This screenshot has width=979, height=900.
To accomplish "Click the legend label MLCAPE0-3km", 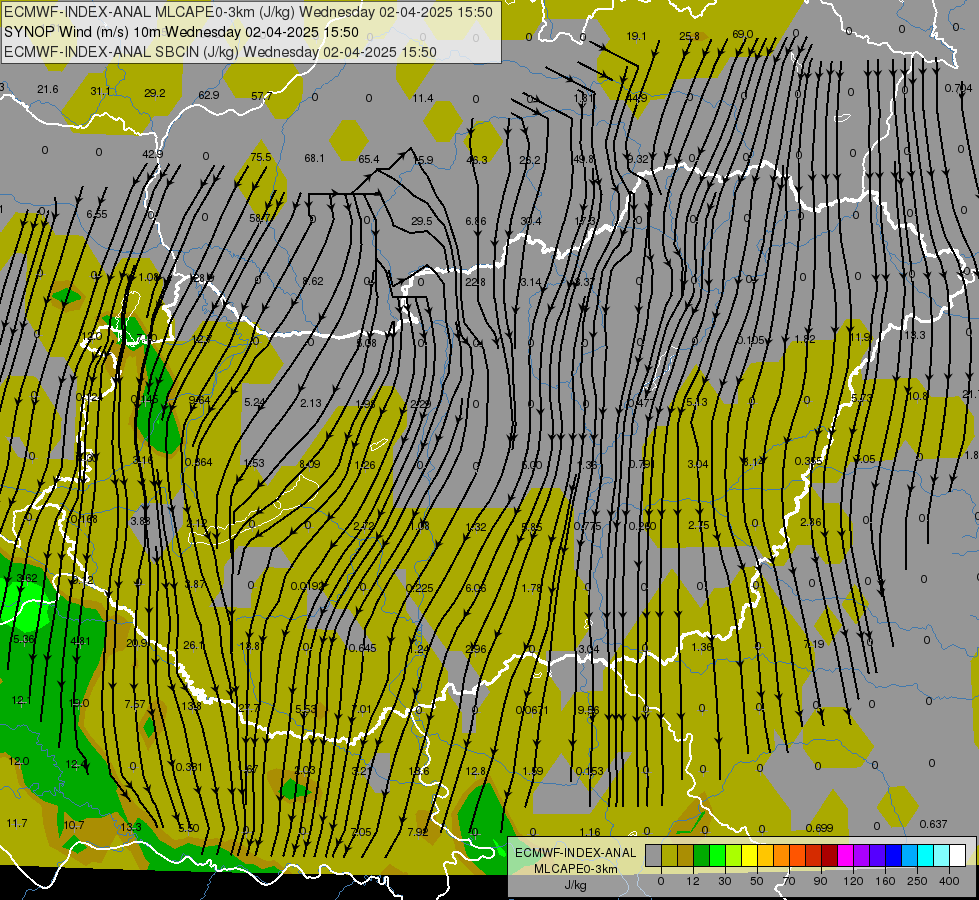I will point(576,869).
